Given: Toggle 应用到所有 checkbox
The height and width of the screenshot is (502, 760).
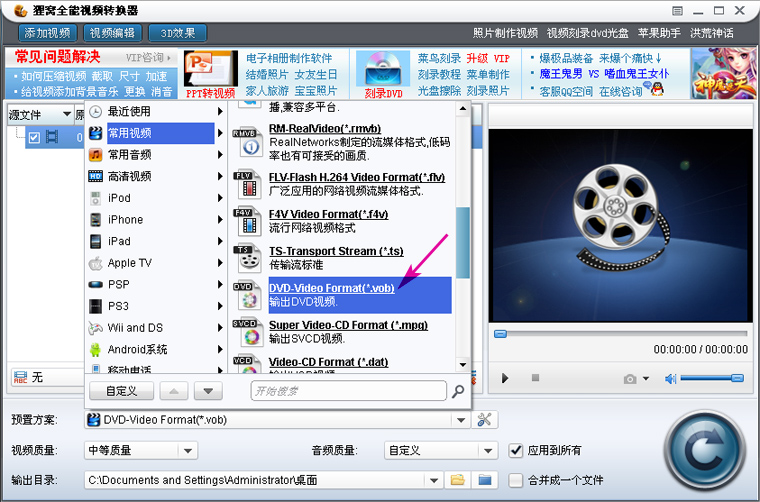Looking at the screenshot, I should pos(516,450).
